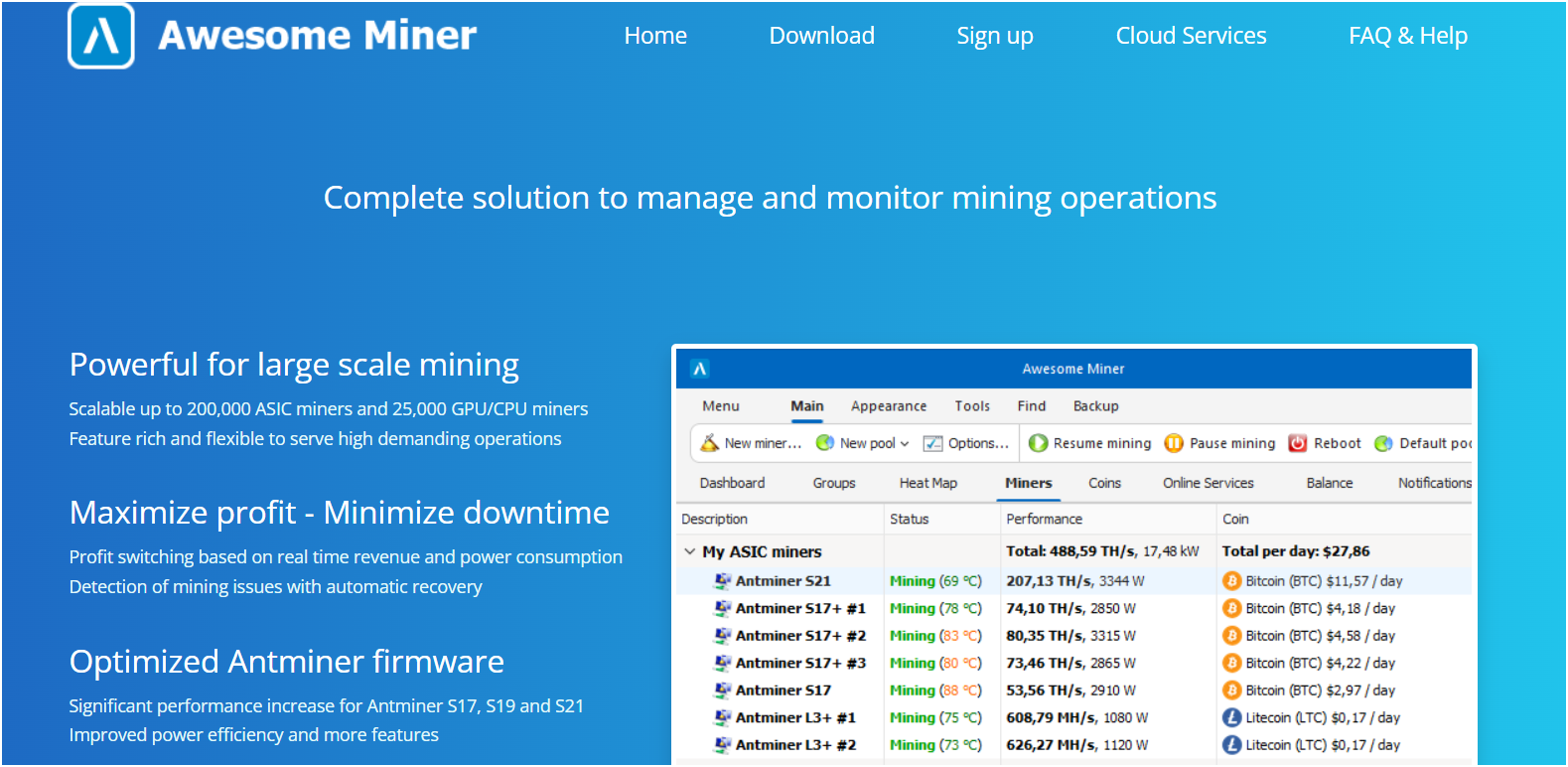Click the Awesome Miner site title
The width and height of the screenshot is (1568, 767).
click(318, 36)
